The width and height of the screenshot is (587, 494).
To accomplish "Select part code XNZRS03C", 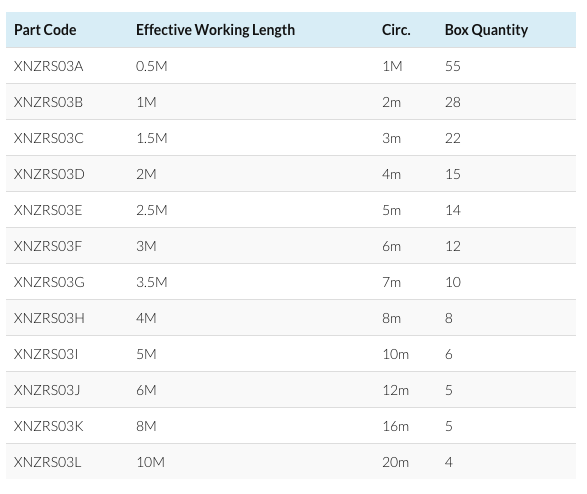I will pyautogui.click(x=48, y=138).
